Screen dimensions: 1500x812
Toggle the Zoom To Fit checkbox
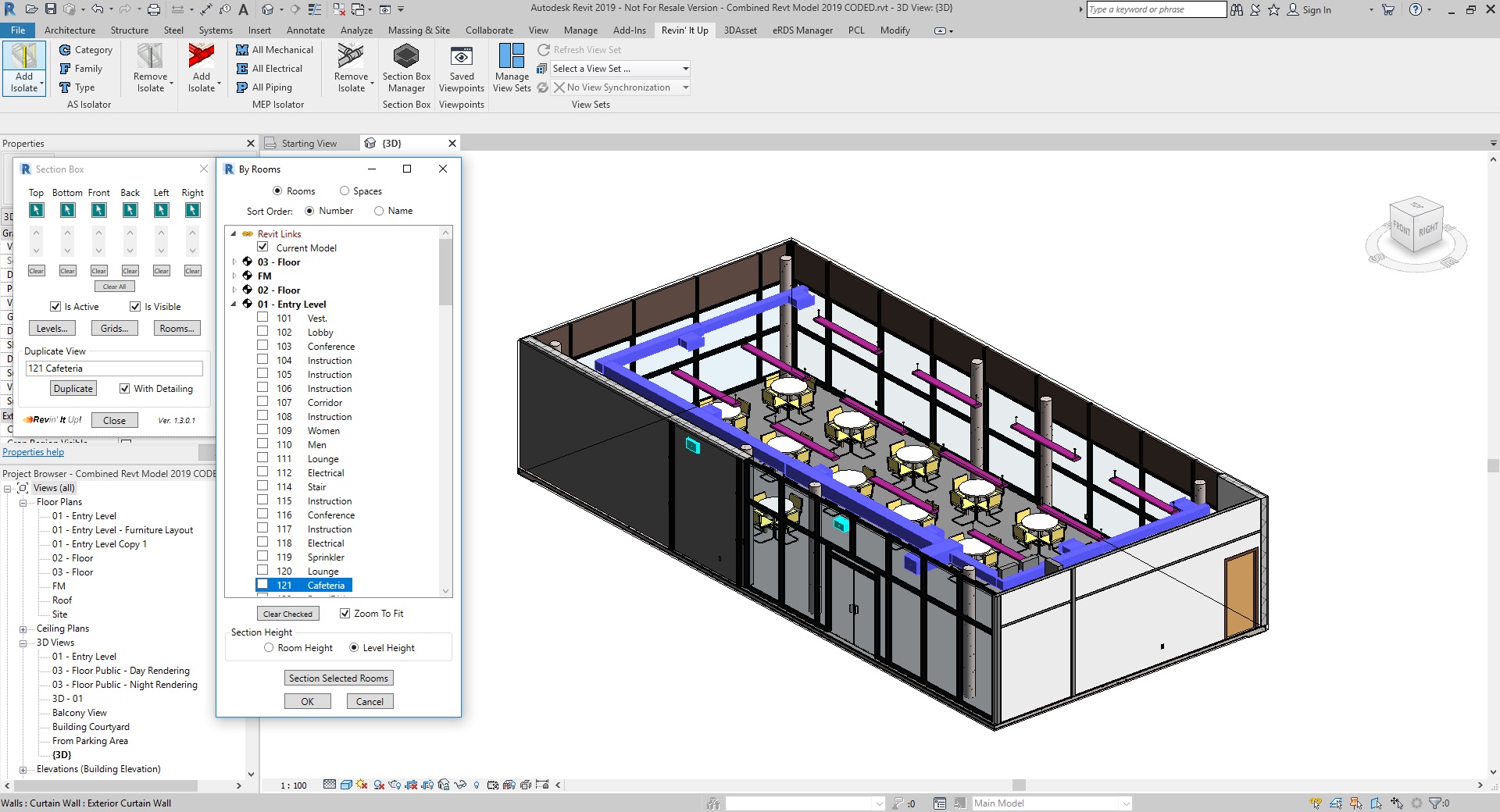345,614
